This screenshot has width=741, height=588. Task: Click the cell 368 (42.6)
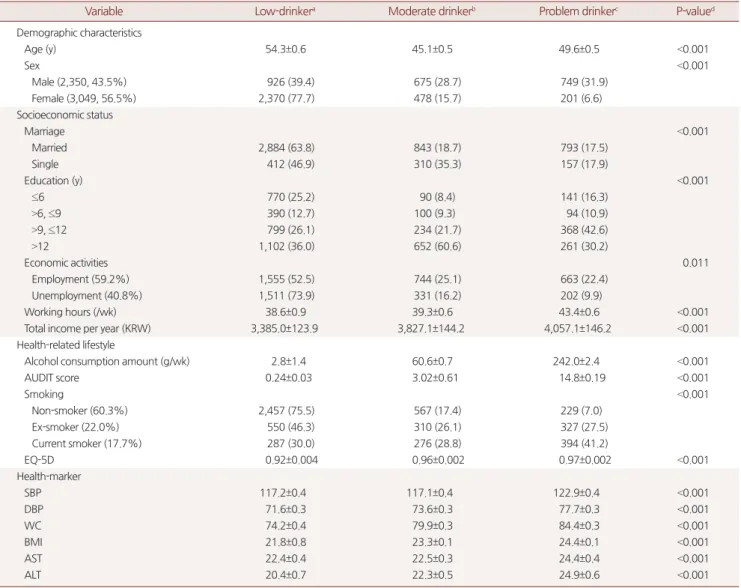click(x=584, y=230)
